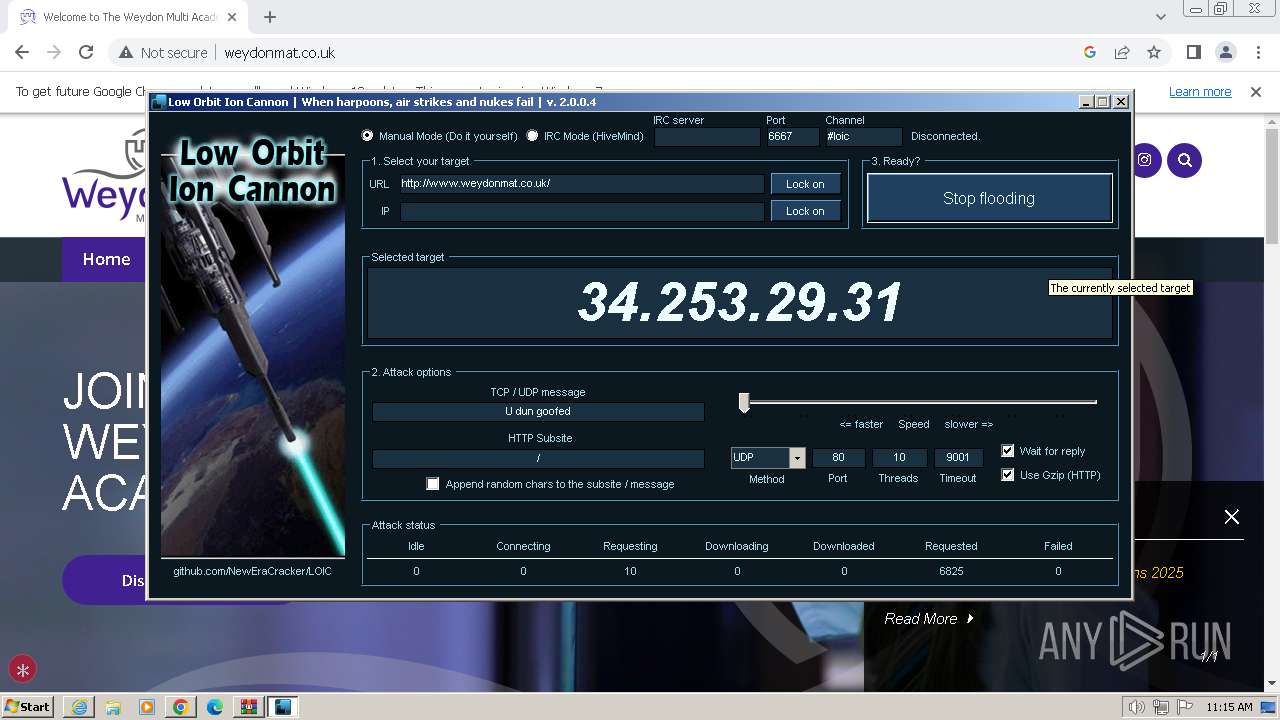Select the Low Orbit Ion Cannon taskbar item
Screen dimensions: 1280x720
click(x=283, y=707)
